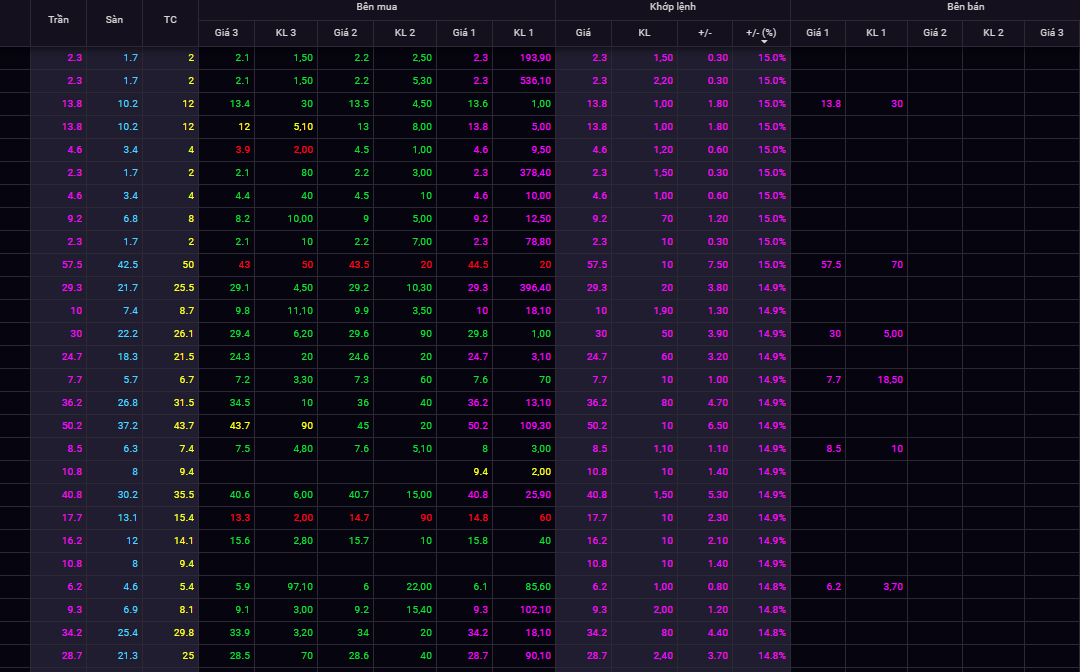Image resolution: width=1080 pixels, height=672 pixels.
Task: Sort by the TC column header
Action: [x=170, y=19]
